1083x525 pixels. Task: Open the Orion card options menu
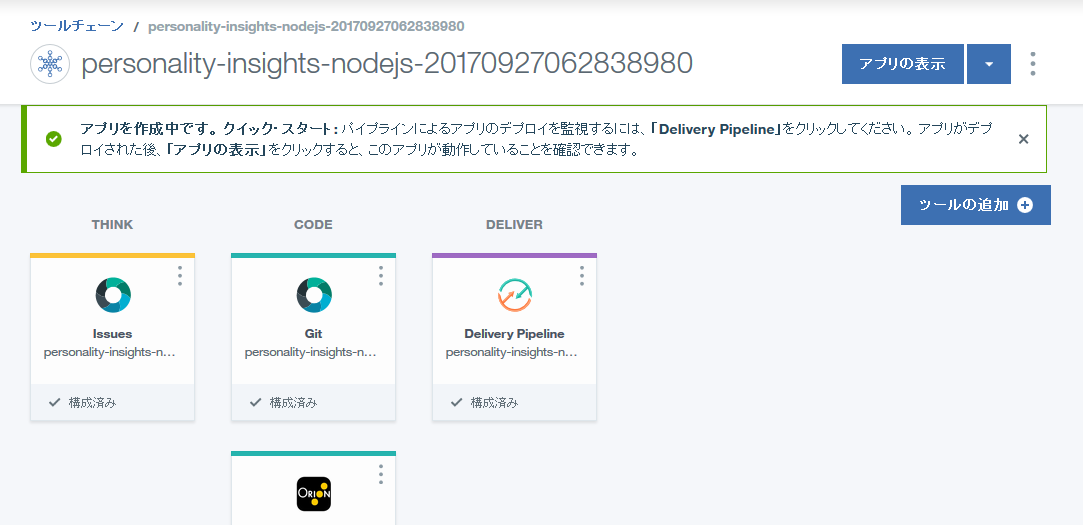[x=381, y=474]
